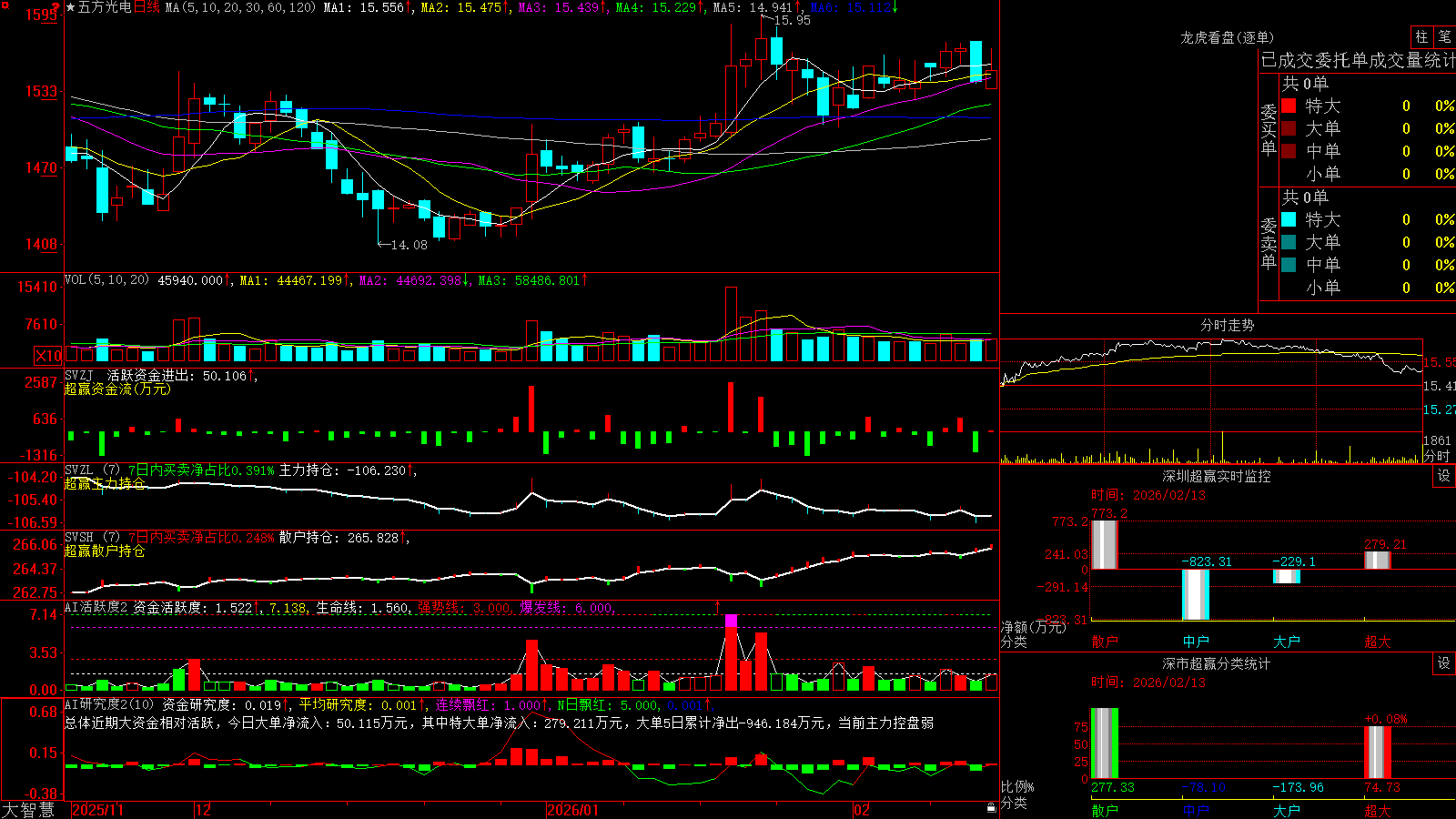The image size is (1456, 819).
Task: Click the 五方光电 stock name
Action: click(x=105, y=7)
